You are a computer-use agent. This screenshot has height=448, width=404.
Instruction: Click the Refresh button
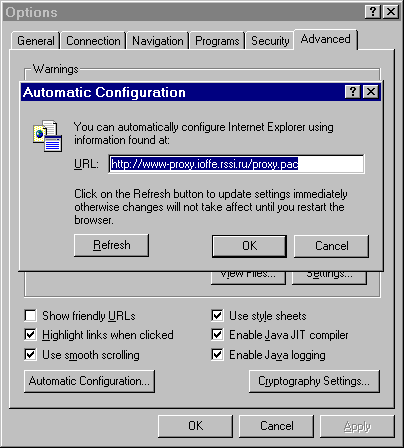click(111, 245)
